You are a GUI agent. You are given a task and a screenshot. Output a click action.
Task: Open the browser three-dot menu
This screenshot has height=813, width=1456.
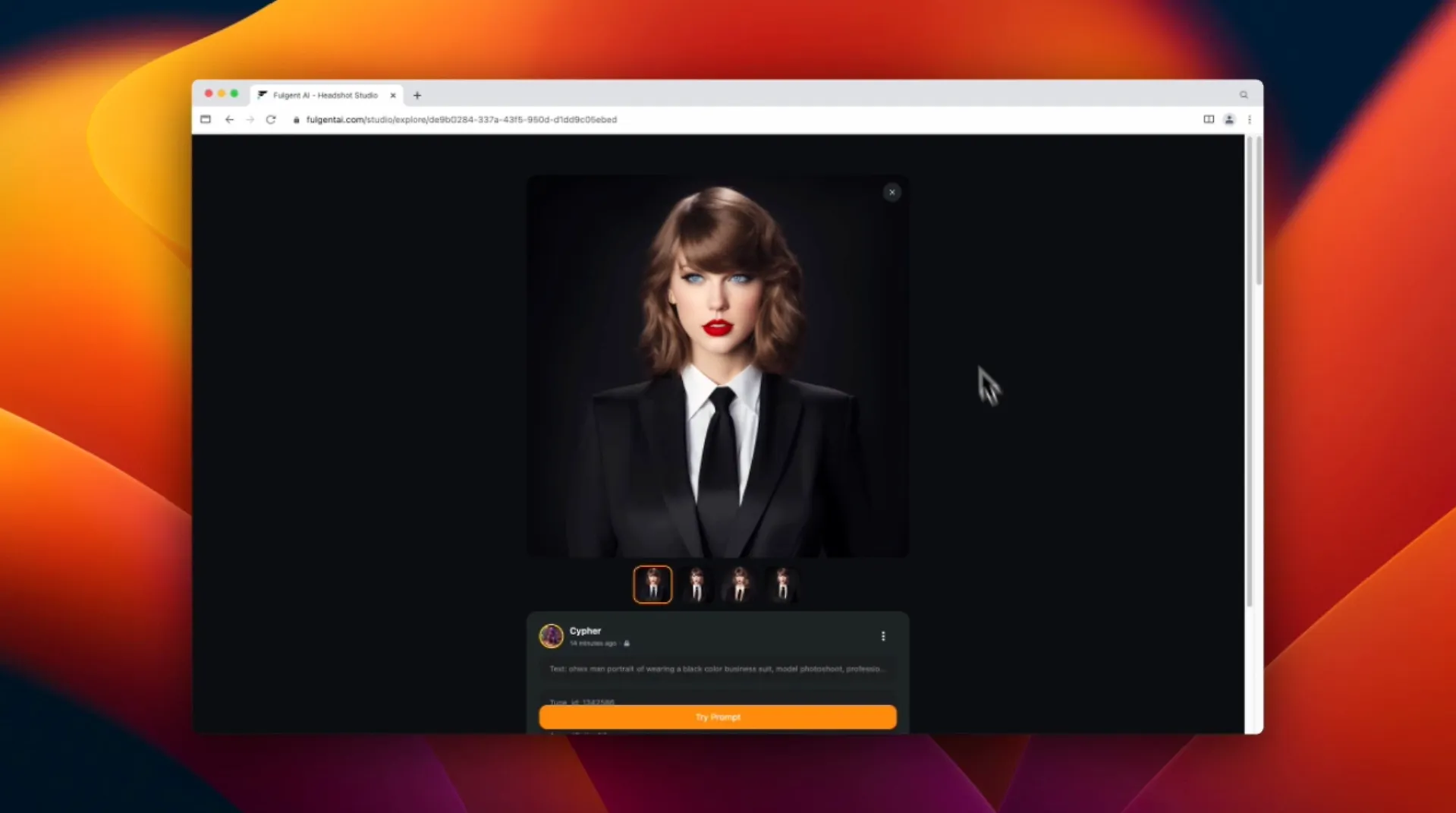pyautogui.click(x=1250, y=119)
